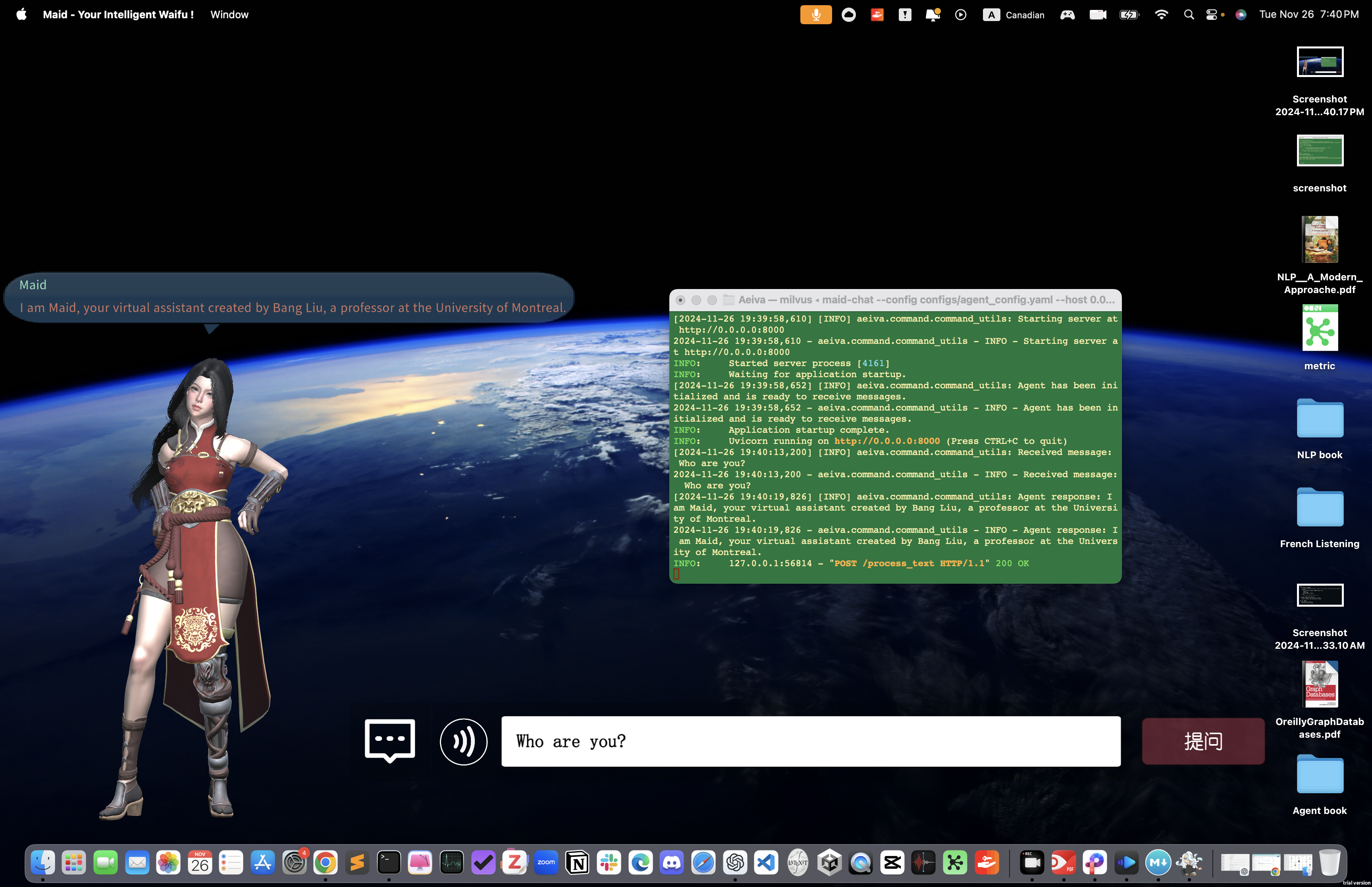Click the screen recording camera menu bar icon

point(1098,14)
